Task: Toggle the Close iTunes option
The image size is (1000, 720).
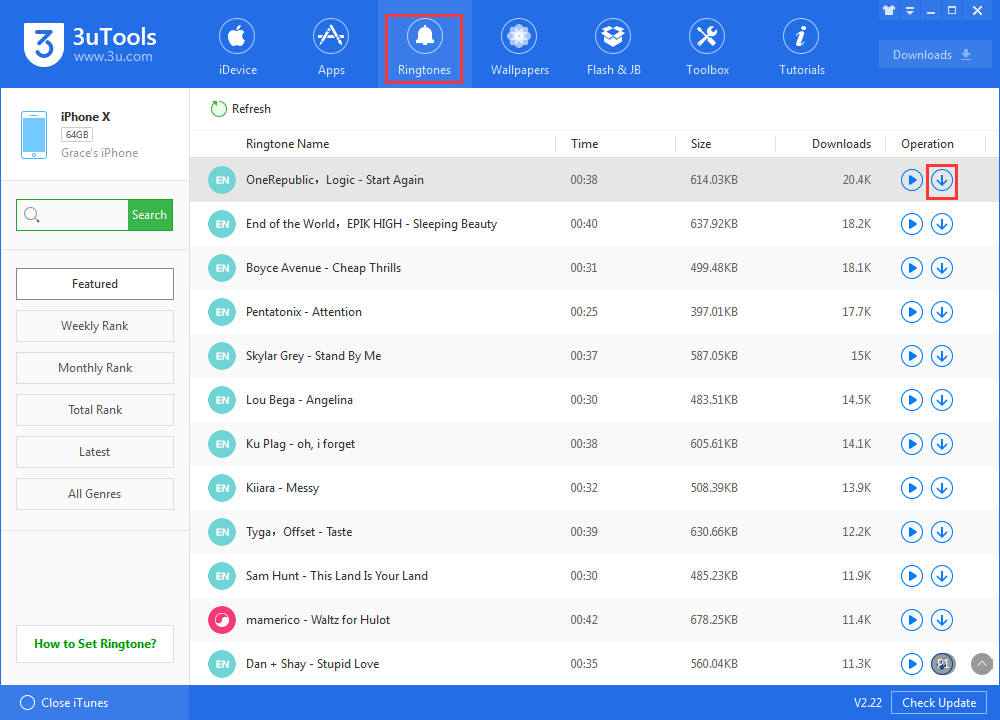Action: point(64,703)
